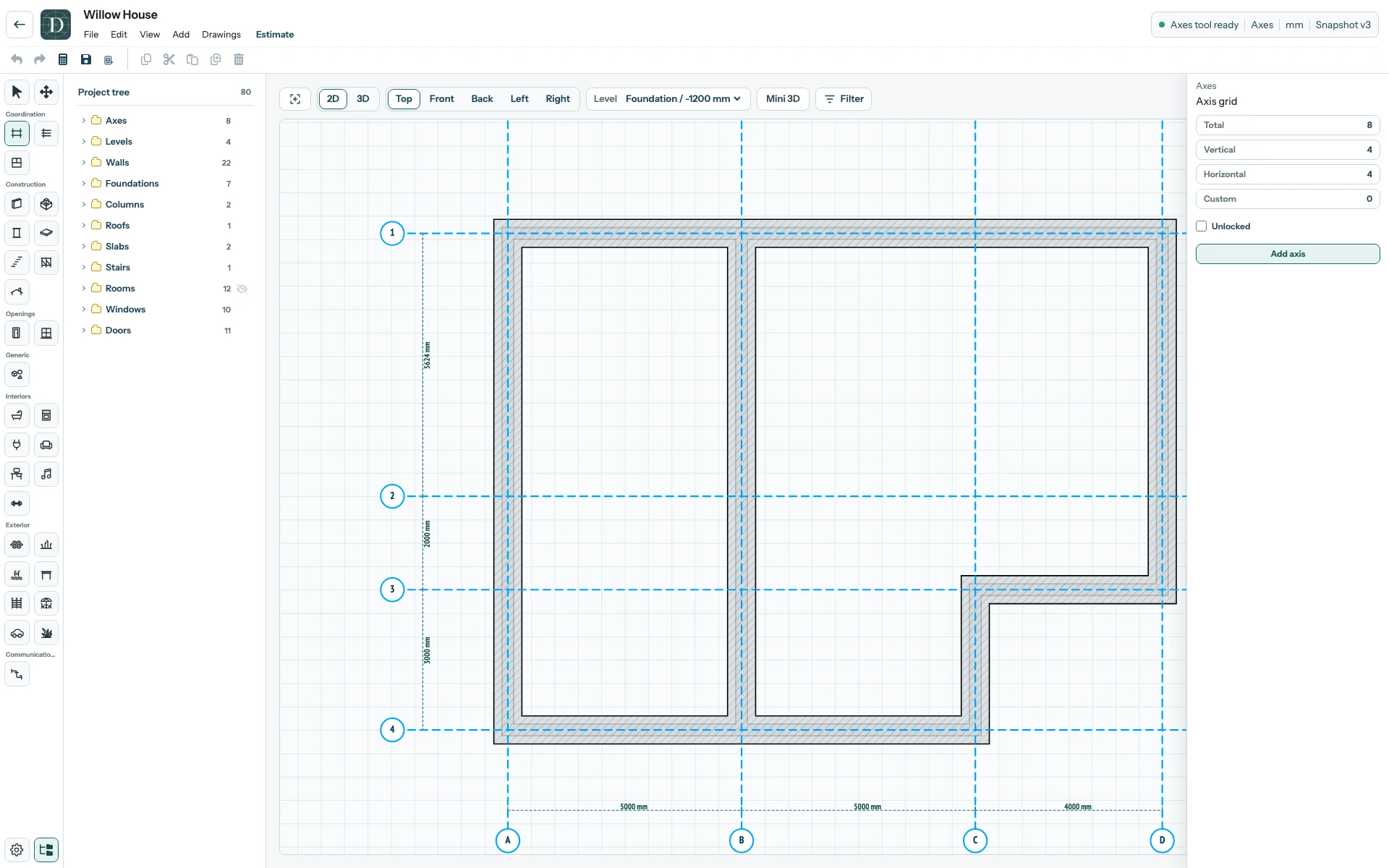Switch to the Front view tab
The height and width of the screenshot is (868, 1389).
pyautogui.click(x=441, y=99)
